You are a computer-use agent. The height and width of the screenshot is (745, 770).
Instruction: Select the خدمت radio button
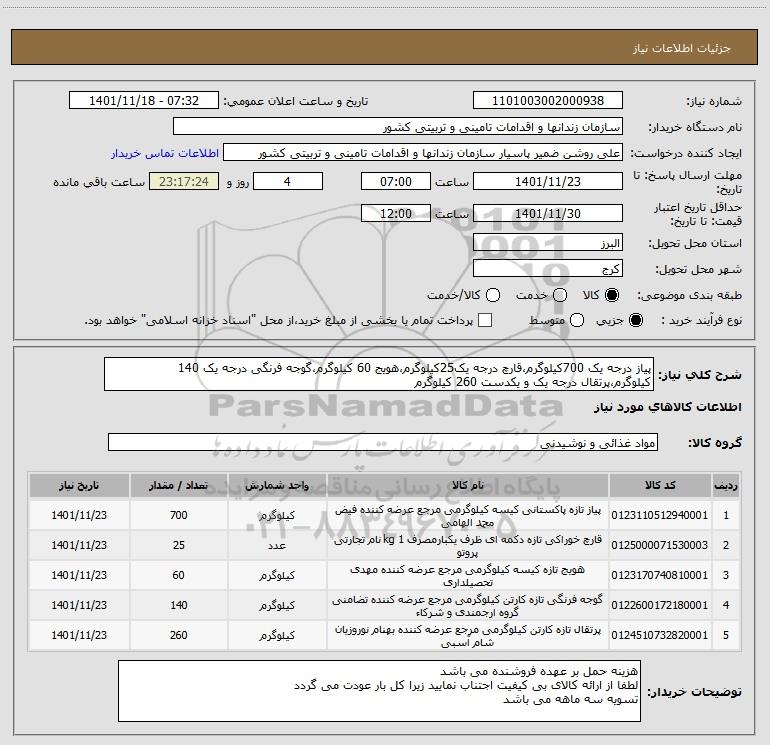click(x=560, y=295)
